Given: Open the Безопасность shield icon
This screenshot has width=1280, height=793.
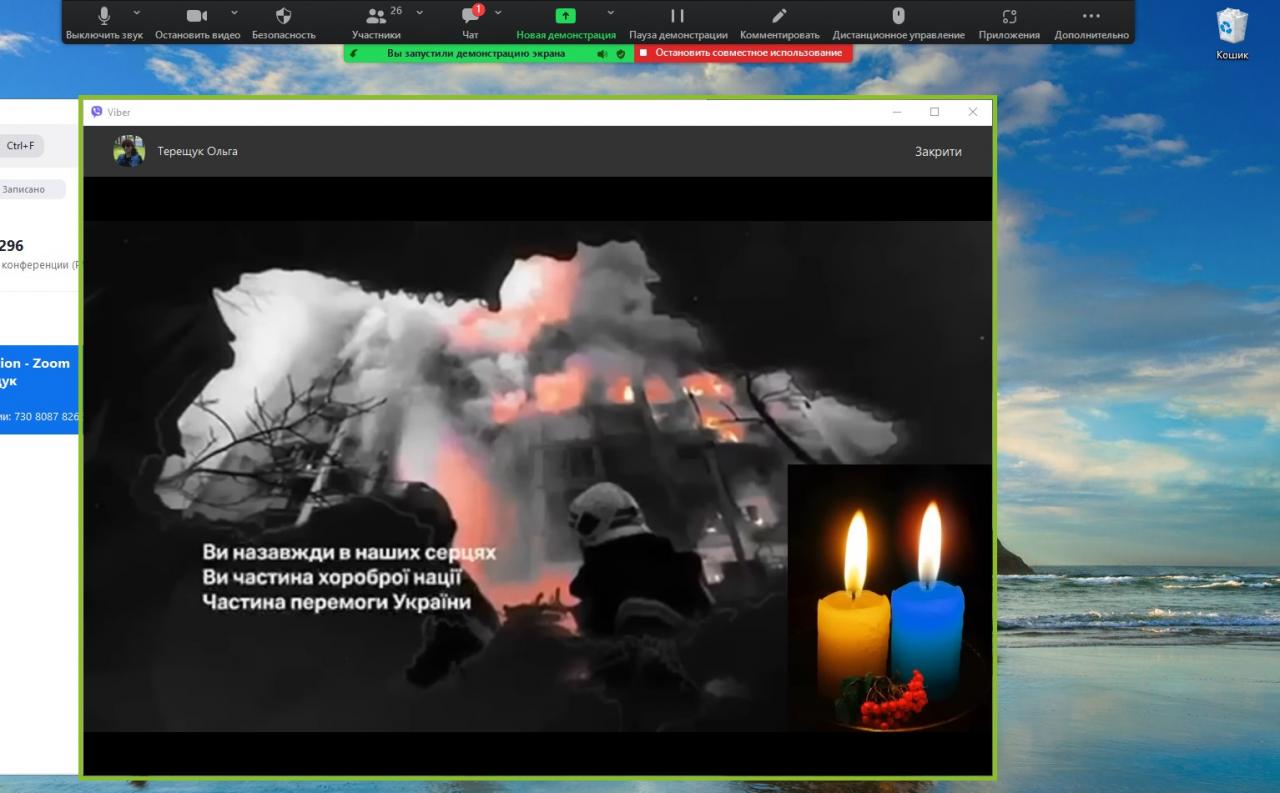Looking at the screenshot, I should 283,17.
